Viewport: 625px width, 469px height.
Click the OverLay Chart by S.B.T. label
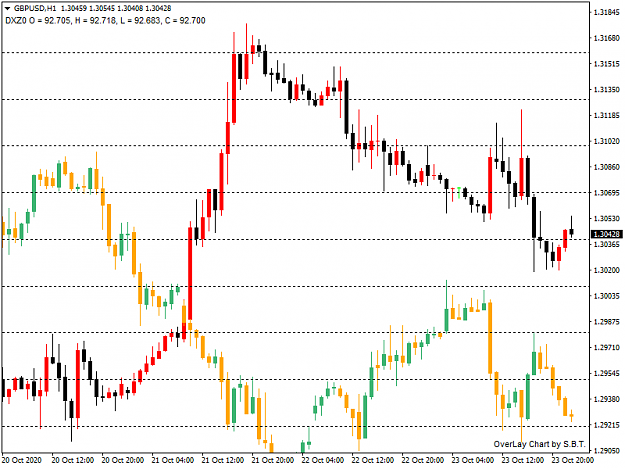[539, 444]
